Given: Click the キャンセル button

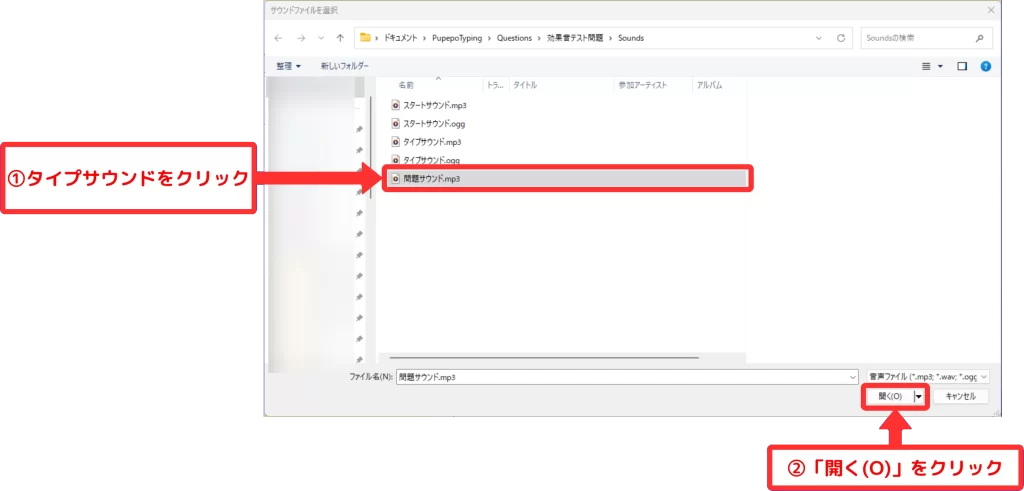Looking at the screenshot, I should [x=960, y=396].
